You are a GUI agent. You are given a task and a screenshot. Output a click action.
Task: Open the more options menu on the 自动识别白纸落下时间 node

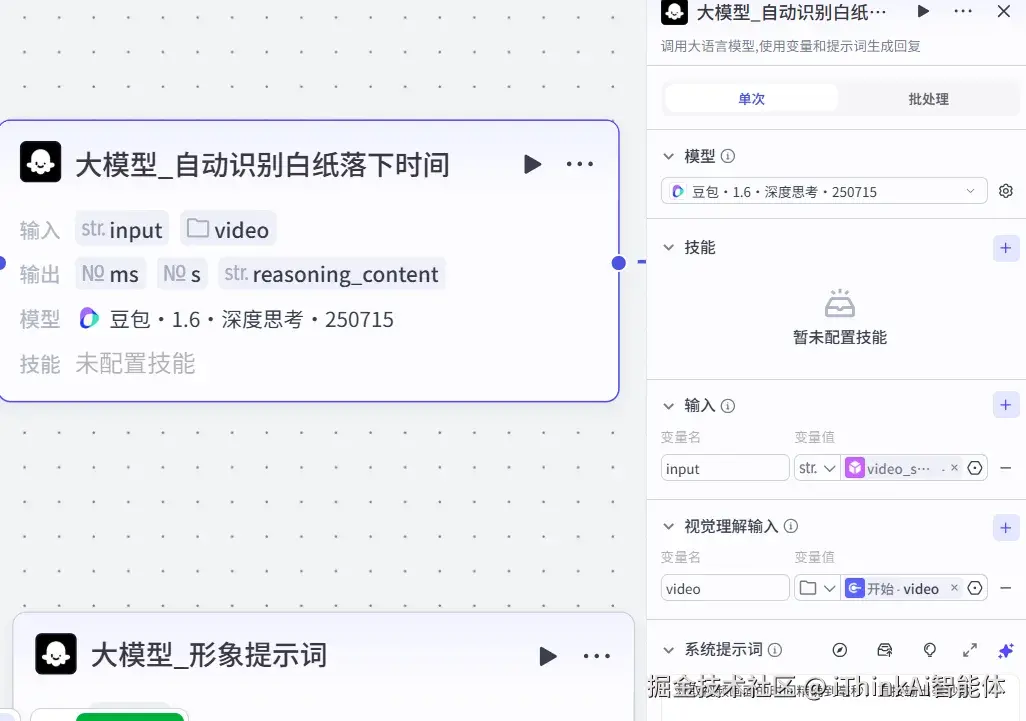coord(580,164)
